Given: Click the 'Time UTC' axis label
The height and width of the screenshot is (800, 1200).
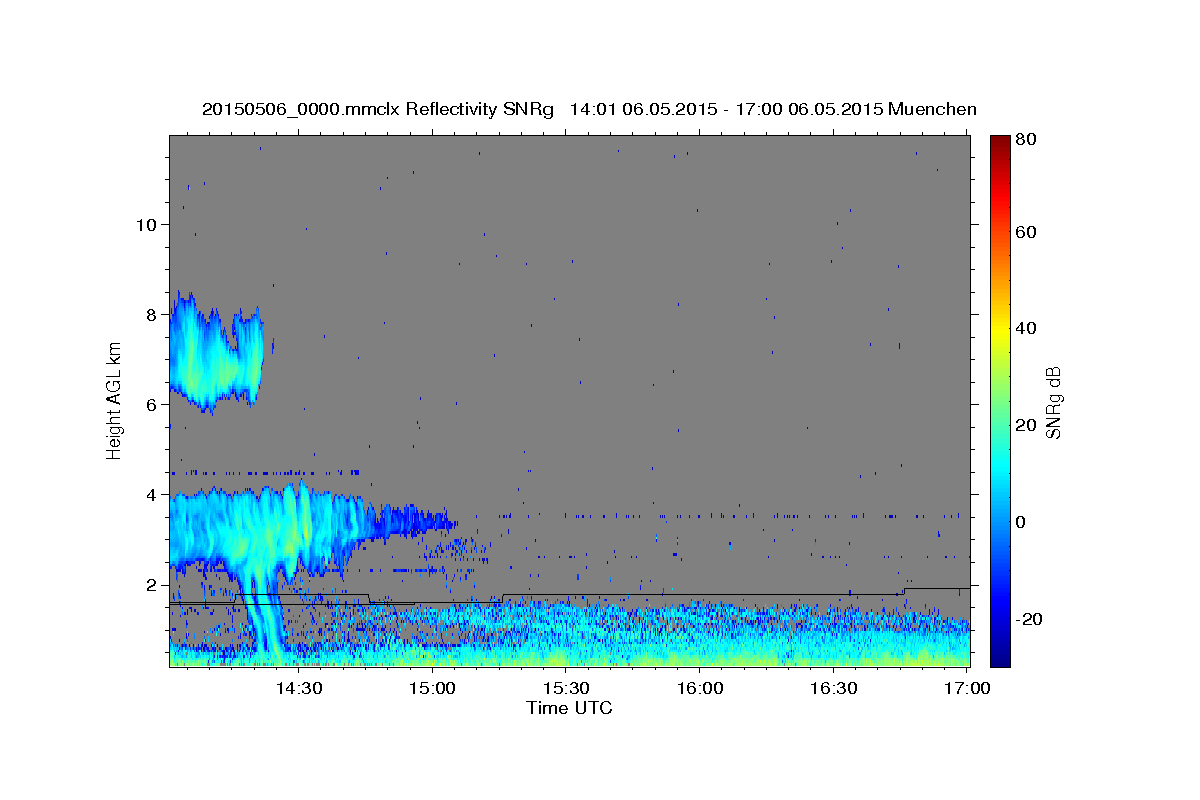Looking at the screenshot, I should pos(569,708).
